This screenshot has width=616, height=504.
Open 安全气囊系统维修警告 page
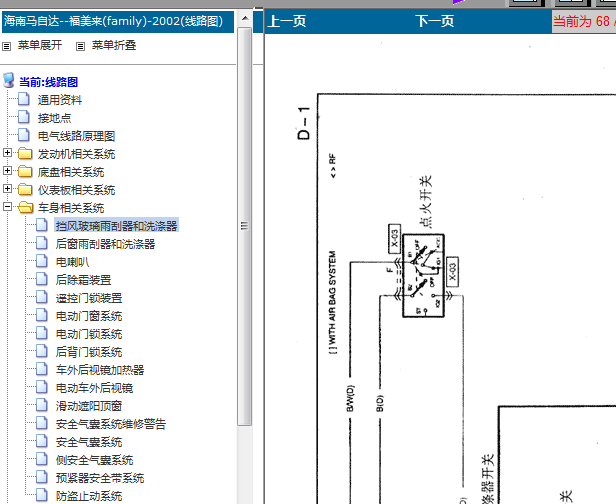pos(111,424)
